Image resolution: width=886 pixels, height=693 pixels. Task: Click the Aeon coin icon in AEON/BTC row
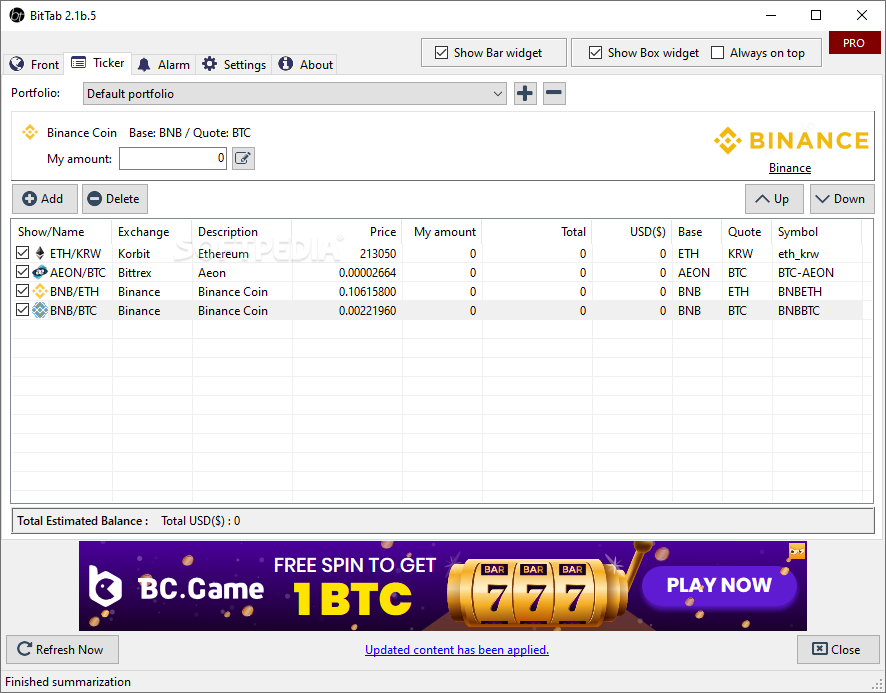[40, 272]
